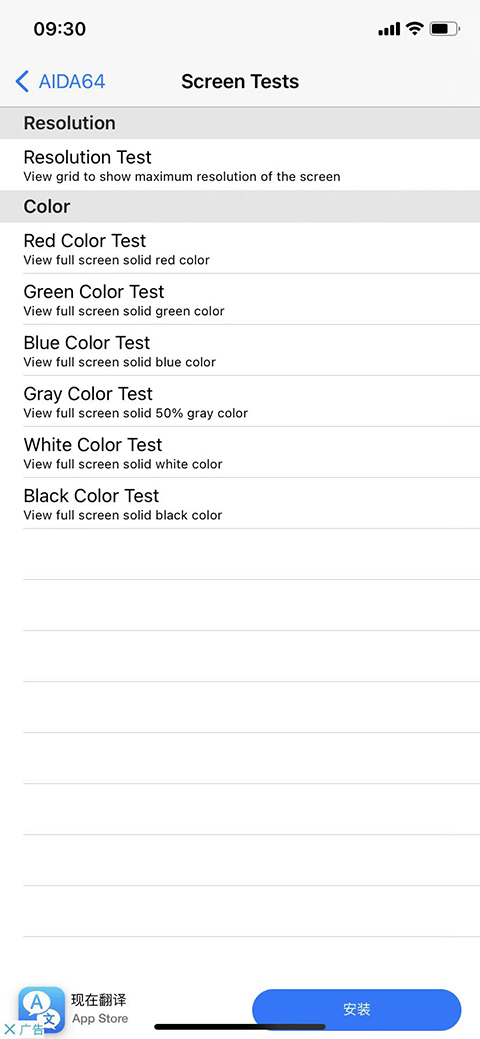Screen dimensions: 480x1039
Task: Select Green Color Test entry
Action: (x=240, y=300)
